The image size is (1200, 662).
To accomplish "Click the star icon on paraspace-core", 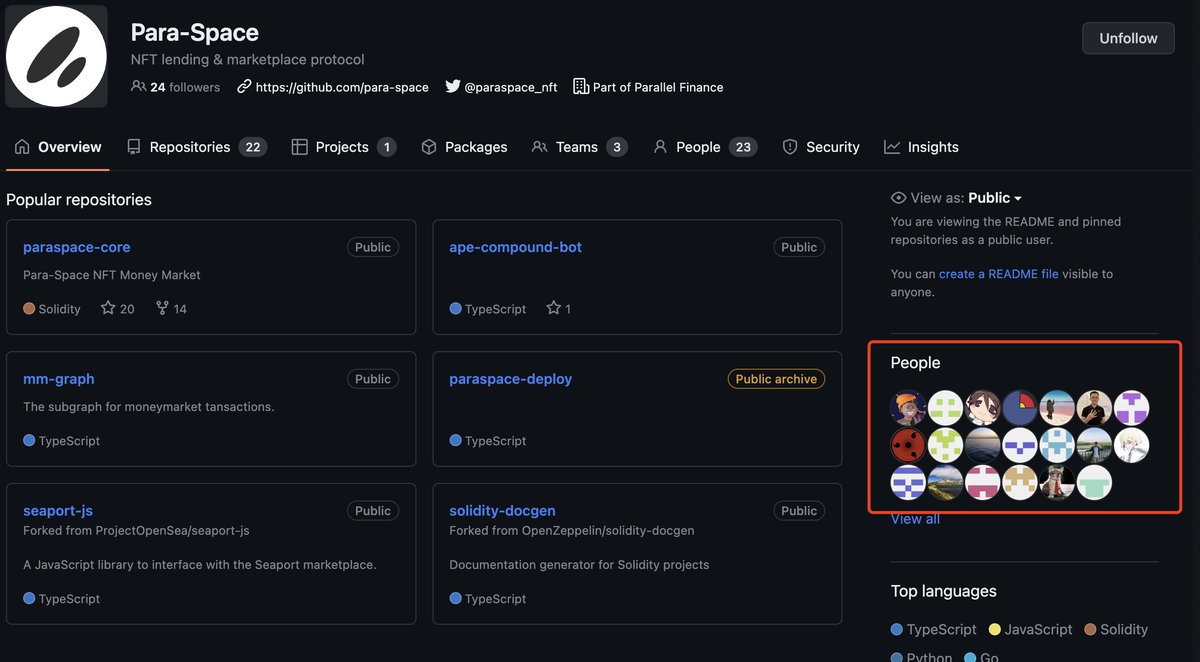I will [x=106, y=308].
